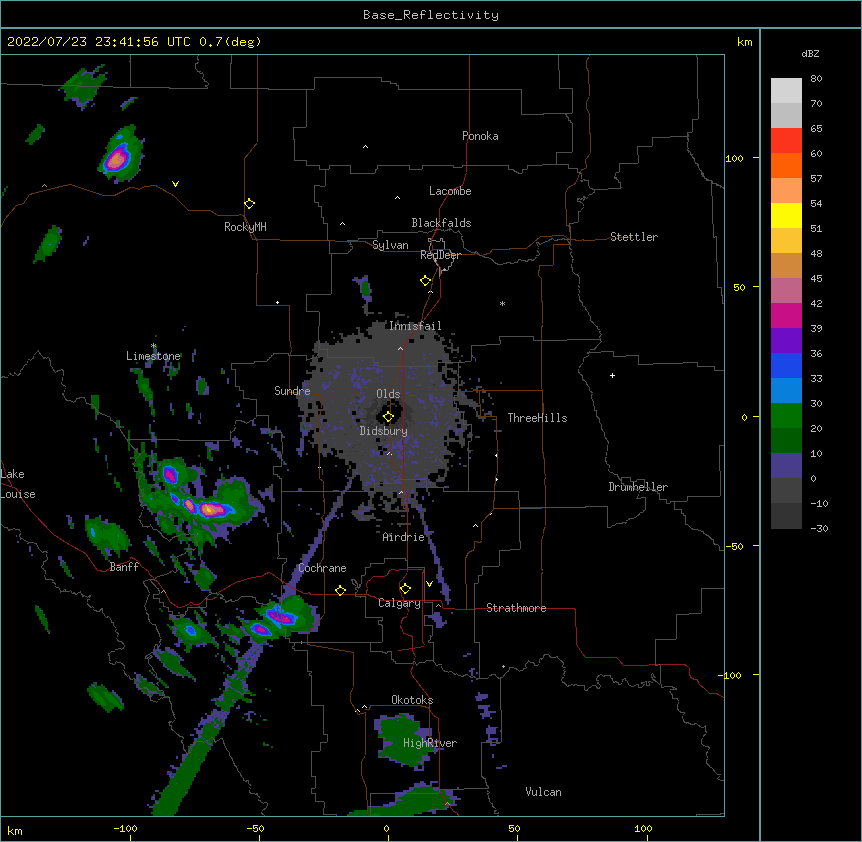Click the Airdrie city label
Viewport: 862px width, 842px height.
pos(404,537)
